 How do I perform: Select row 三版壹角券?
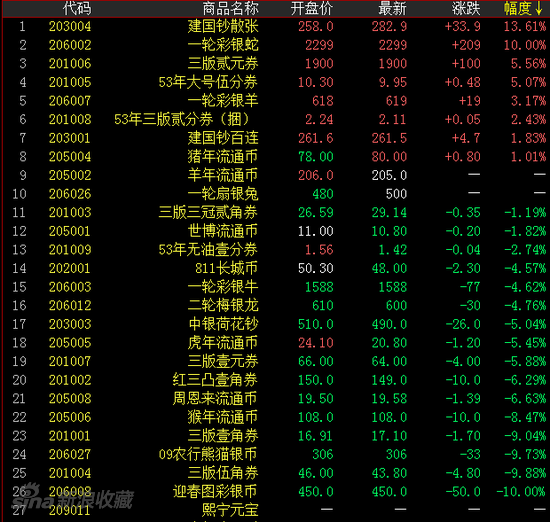click(276, 436)
